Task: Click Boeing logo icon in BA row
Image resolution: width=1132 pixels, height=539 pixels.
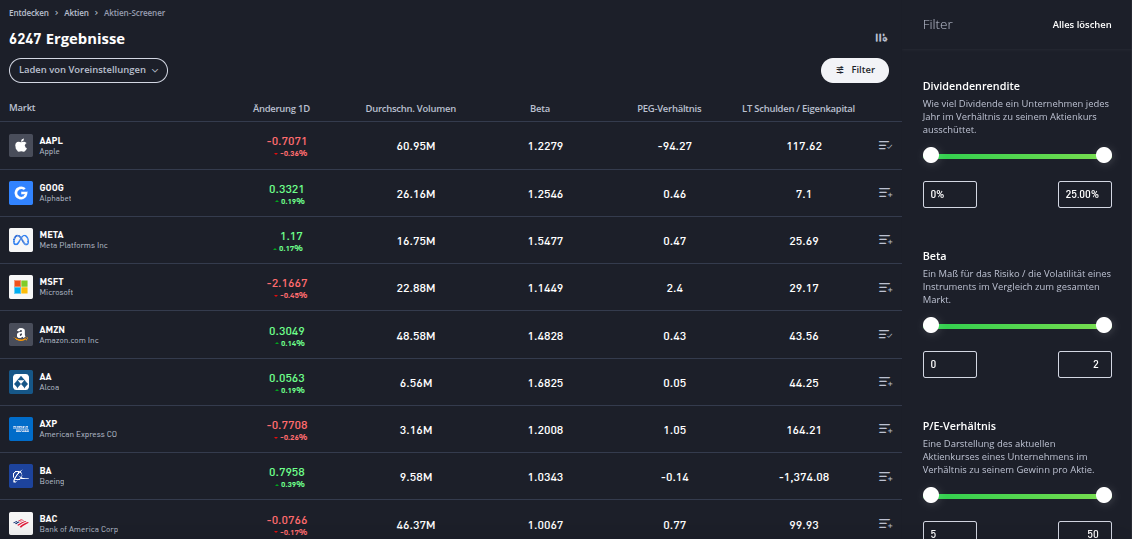Action: pyautogui.click(x=21, y=476)
